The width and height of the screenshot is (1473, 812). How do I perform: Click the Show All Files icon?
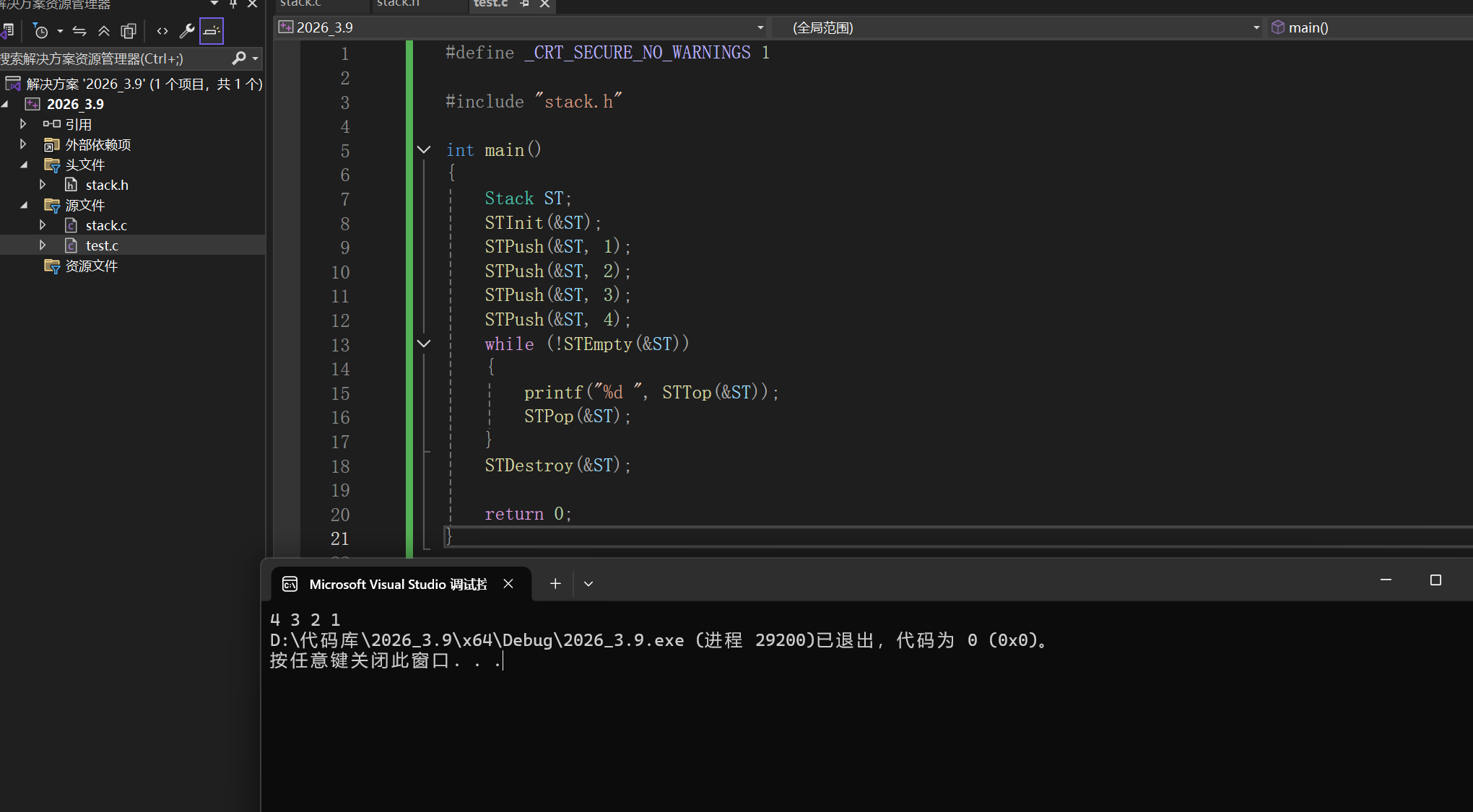pos(129,31)
